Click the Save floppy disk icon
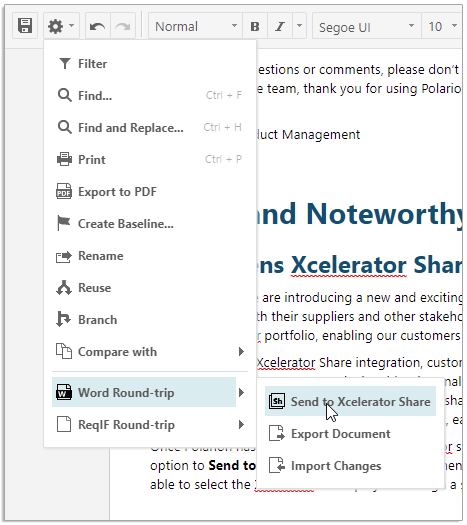Screen dimensions: 467x525 tap(25, 26)
